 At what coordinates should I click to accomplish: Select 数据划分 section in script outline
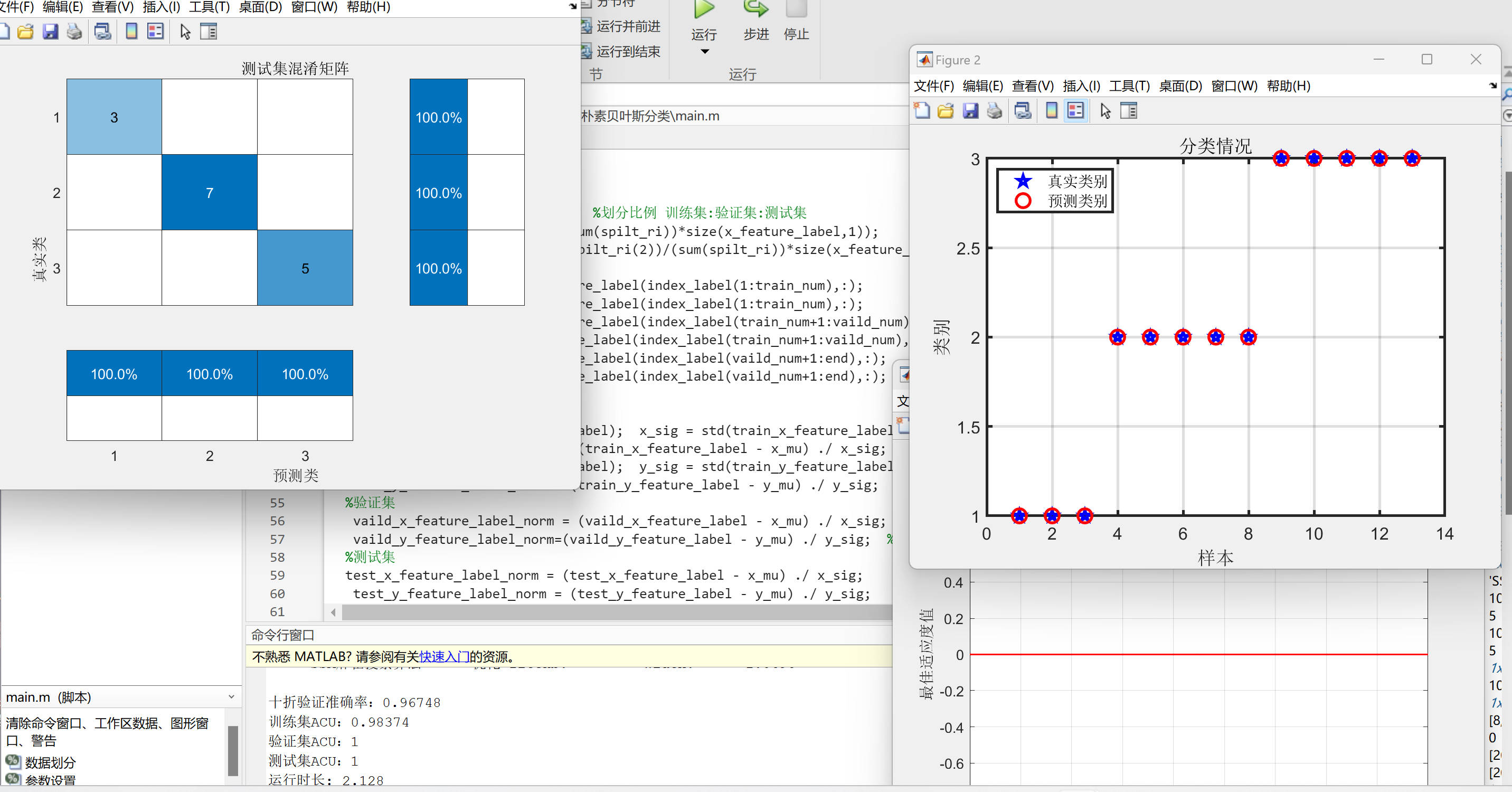coord(51,762)
